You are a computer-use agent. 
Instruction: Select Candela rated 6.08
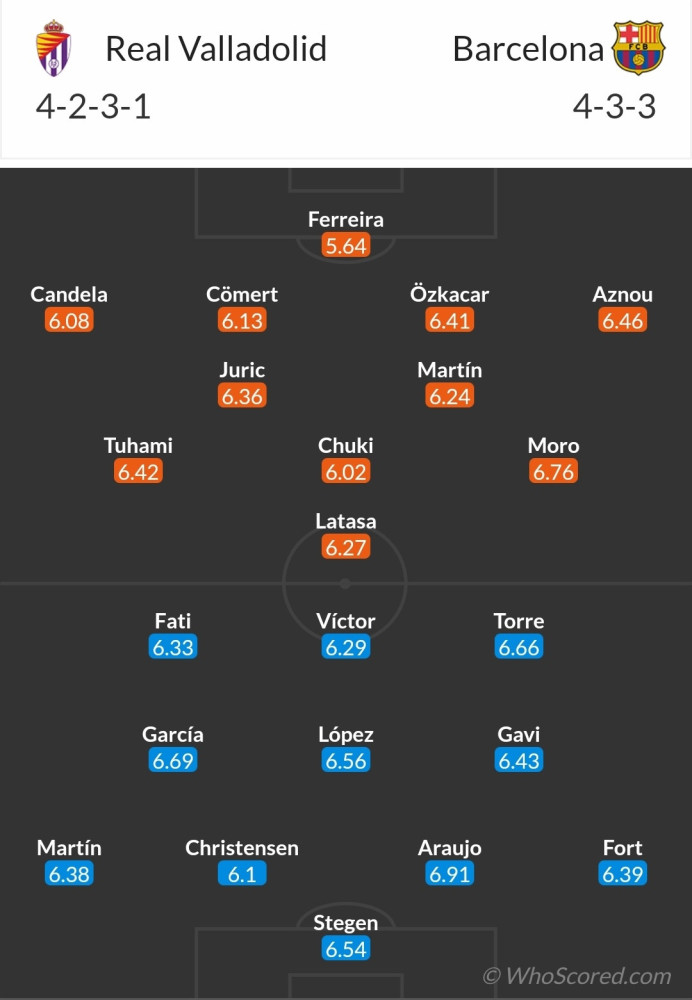coord(69,307)
